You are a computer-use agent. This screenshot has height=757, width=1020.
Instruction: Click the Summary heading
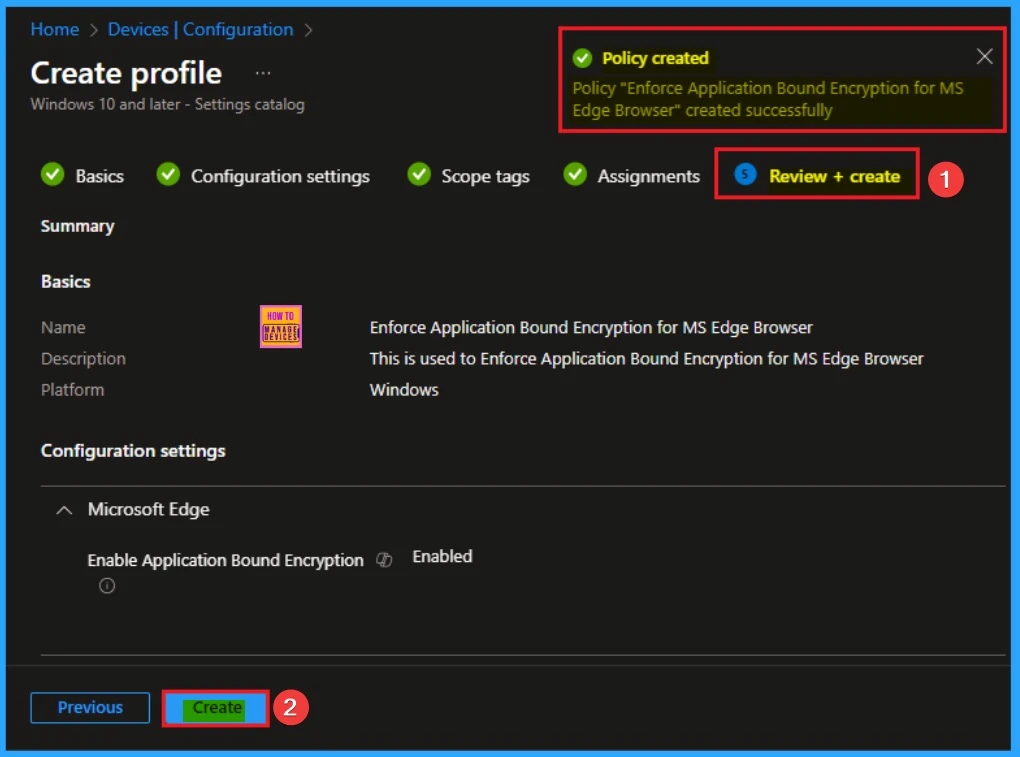77,226
